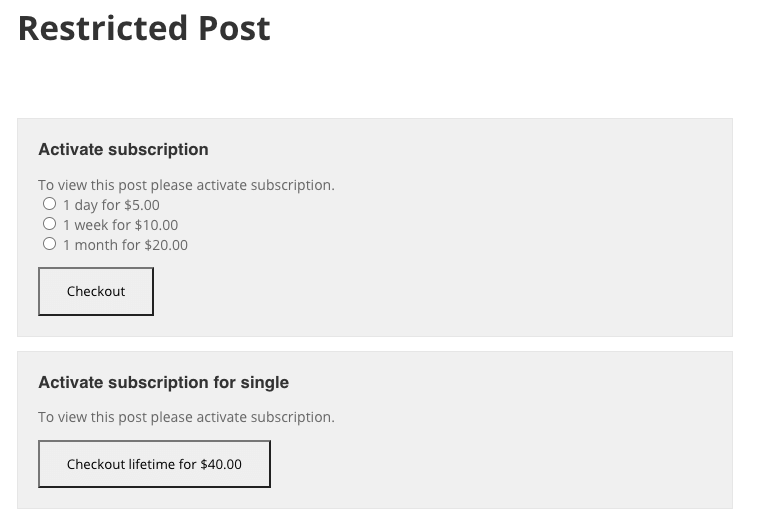Image resolution: width=761 pixels, height=530 pixels.
Task: Click the $10.00 price text
Action: 156,225
